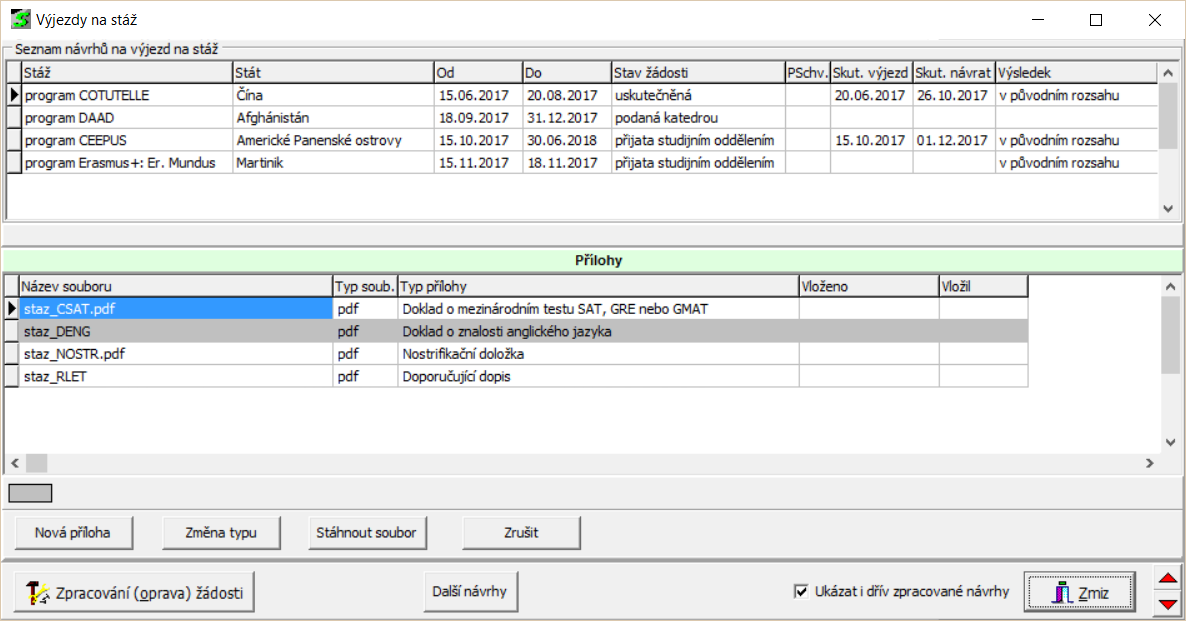
Task: Click the 'Stav žádosti' column header
Action: [x=697, y=73]
